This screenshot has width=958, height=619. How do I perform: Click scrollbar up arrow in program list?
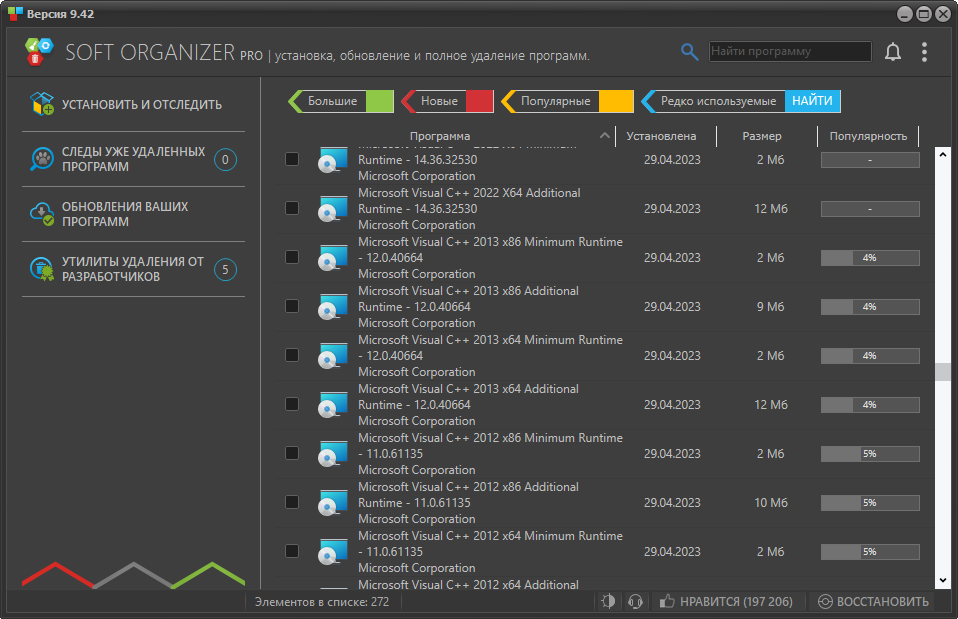(942, 155)
